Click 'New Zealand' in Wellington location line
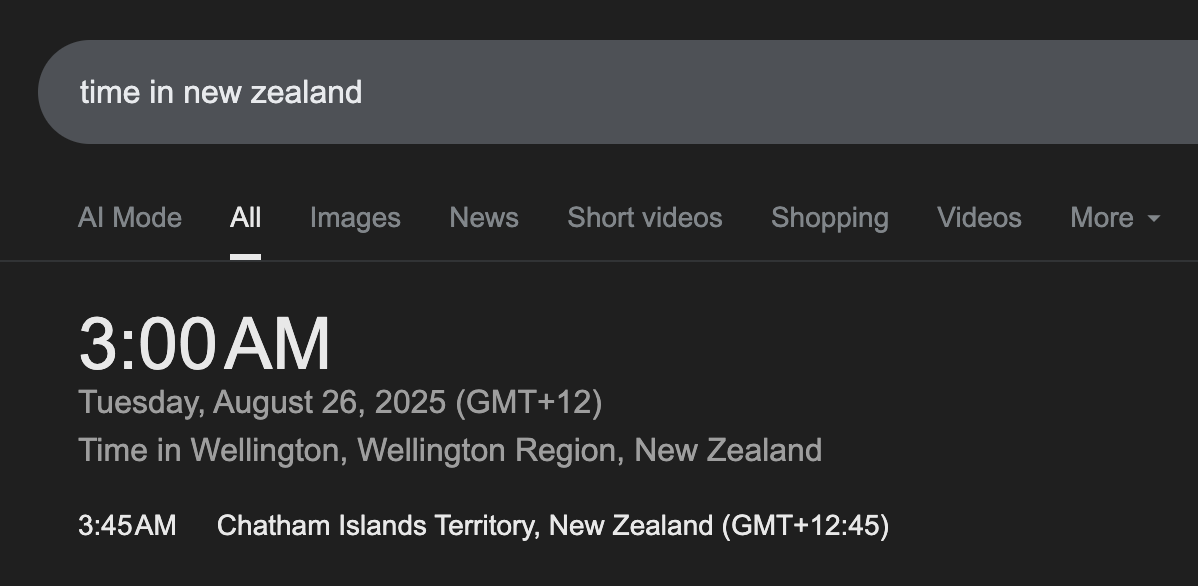The height and width of the screenshot is (586, 1198). (x=728, y=450)
